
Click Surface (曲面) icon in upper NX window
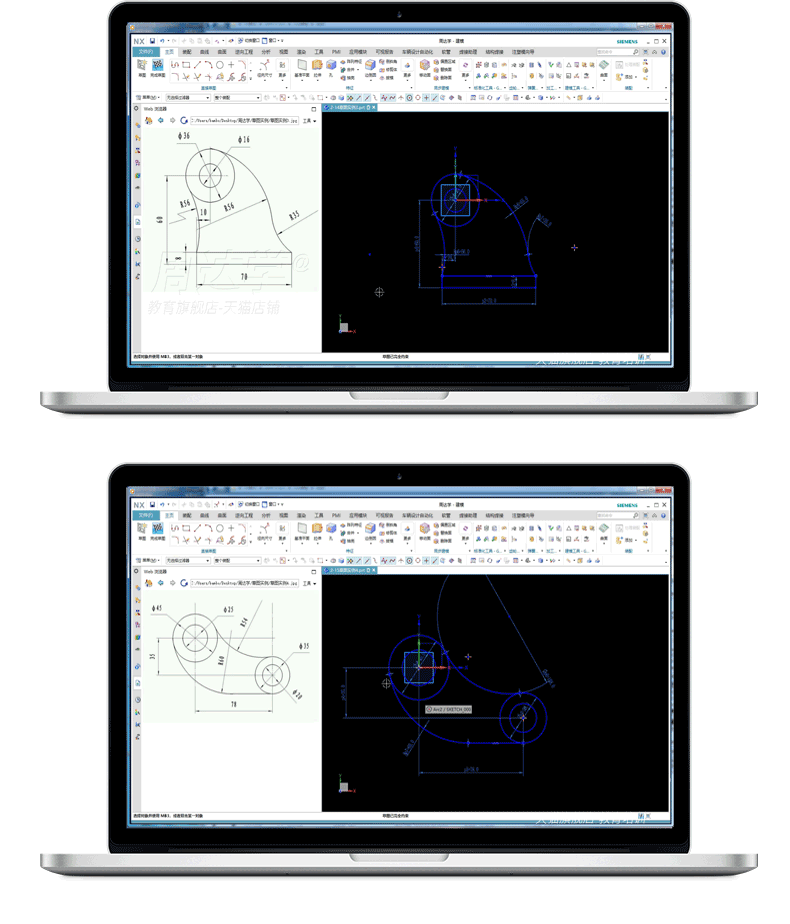tap(604, 65)
